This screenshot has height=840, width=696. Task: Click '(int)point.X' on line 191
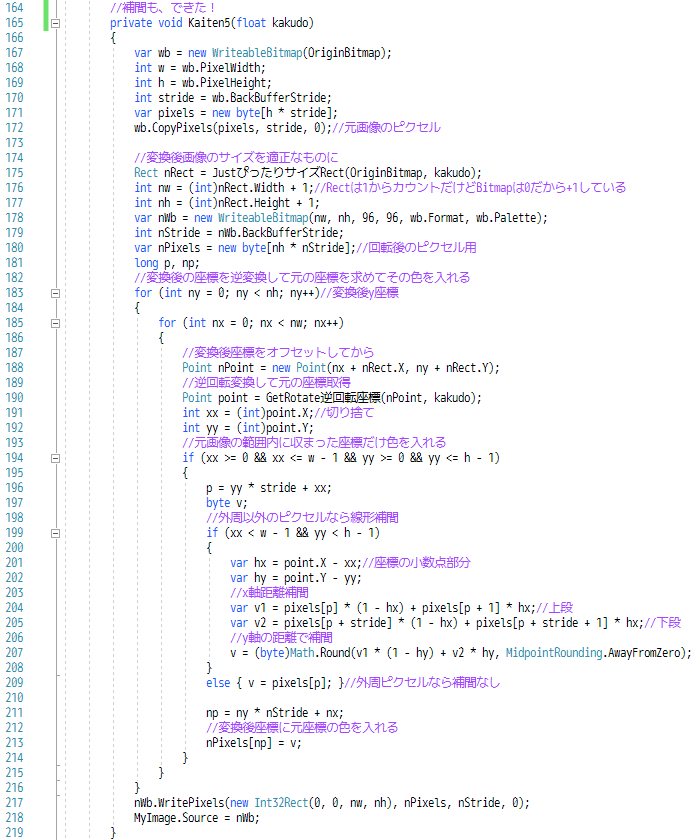[x=272, y=413]
